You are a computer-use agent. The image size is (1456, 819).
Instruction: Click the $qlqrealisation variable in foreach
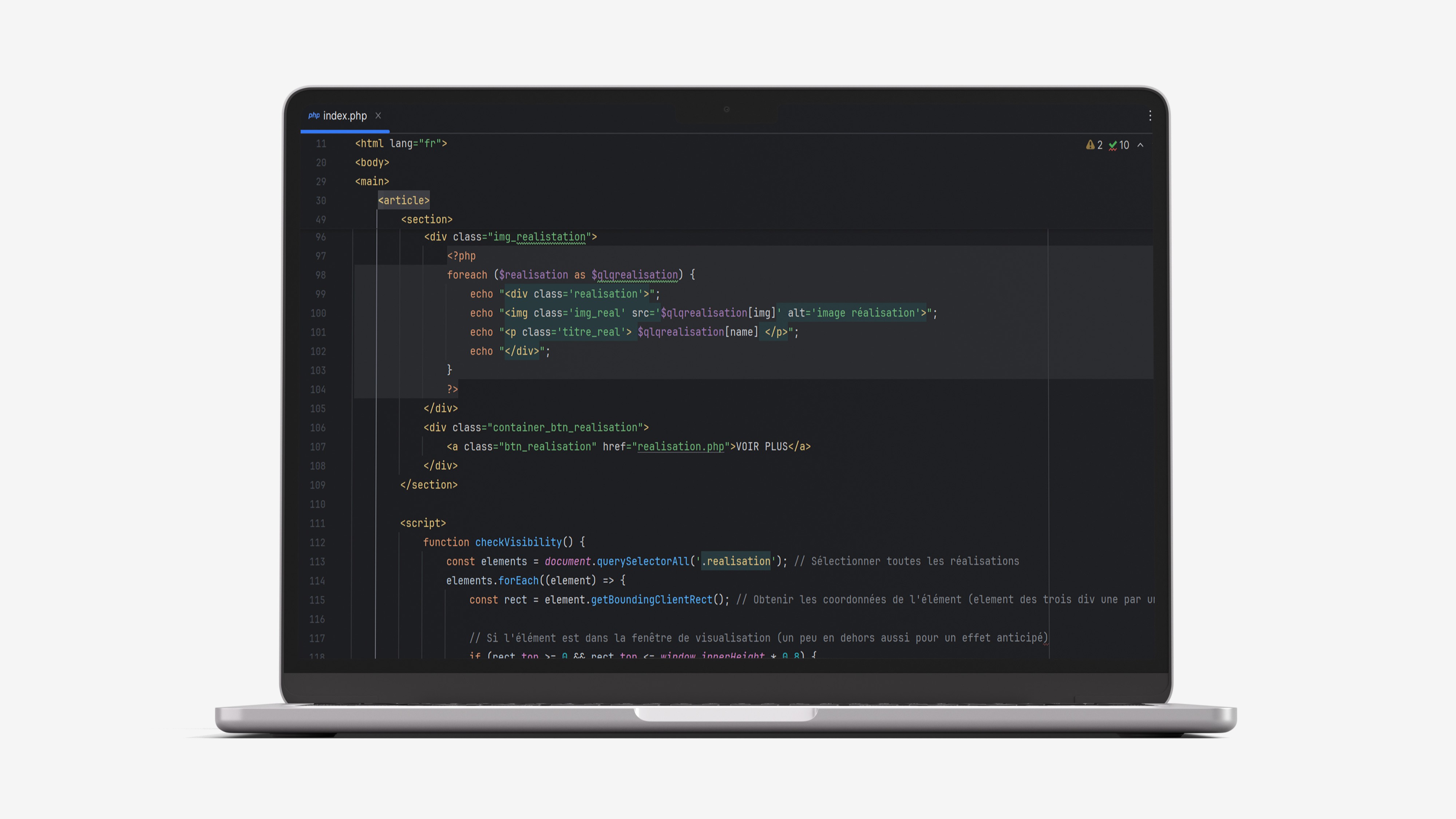pos(634,275)
